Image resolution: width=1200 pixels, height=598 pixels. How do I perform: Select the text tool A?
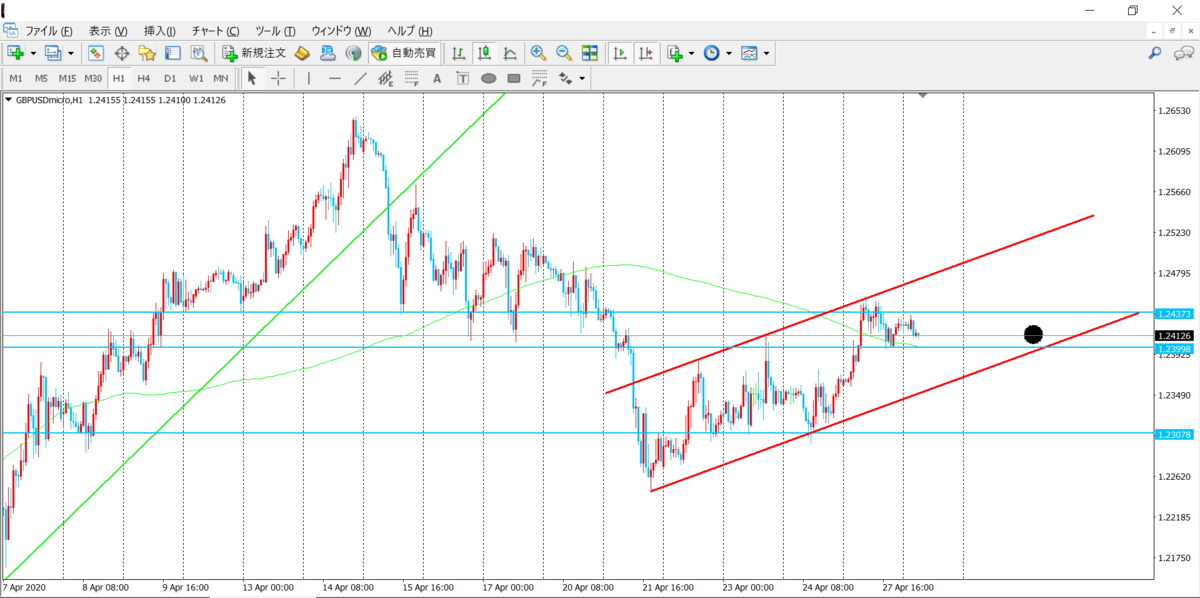437,78
